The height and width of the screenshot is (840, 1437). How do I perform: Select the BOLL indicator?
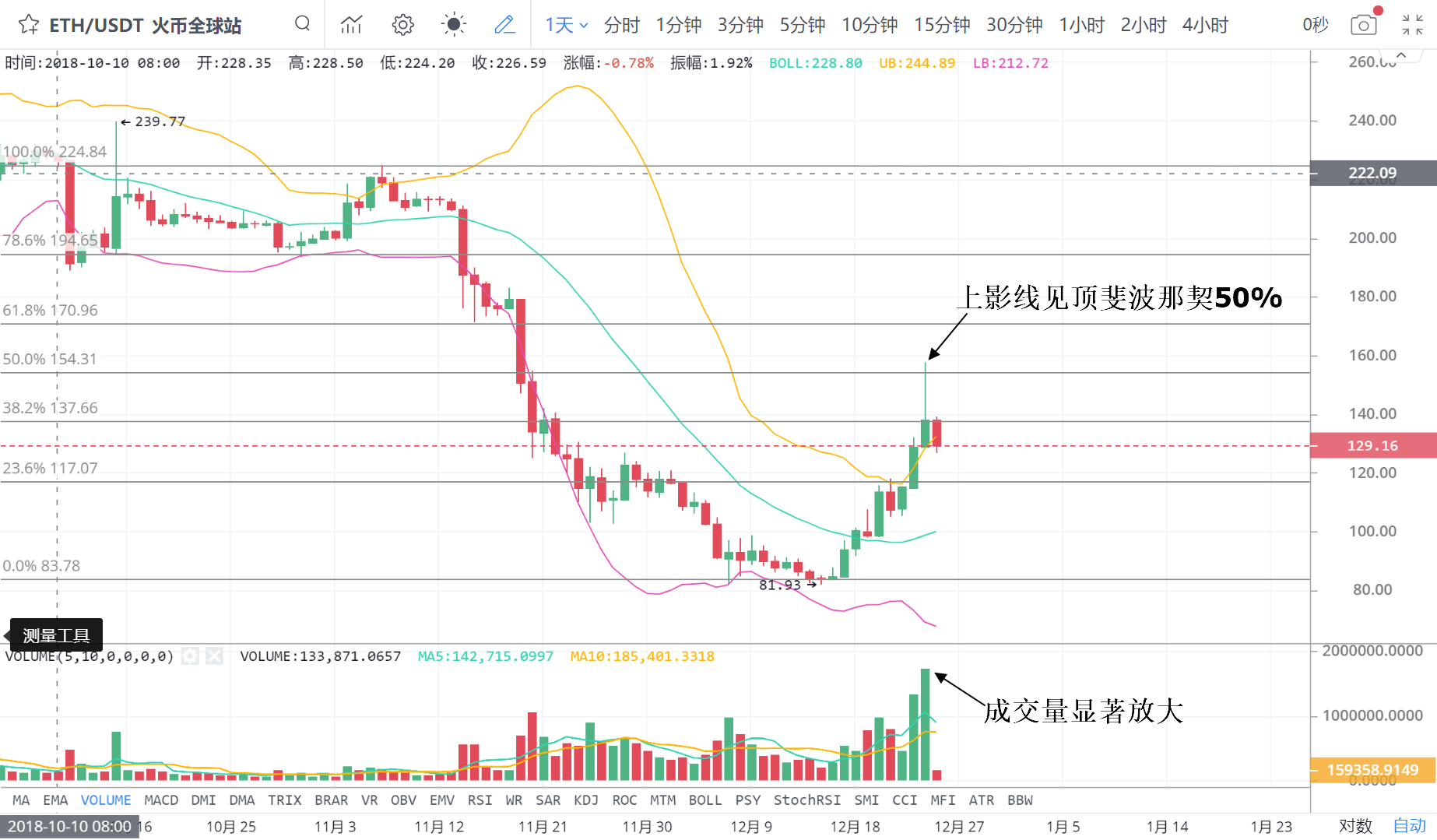(705, 800)
